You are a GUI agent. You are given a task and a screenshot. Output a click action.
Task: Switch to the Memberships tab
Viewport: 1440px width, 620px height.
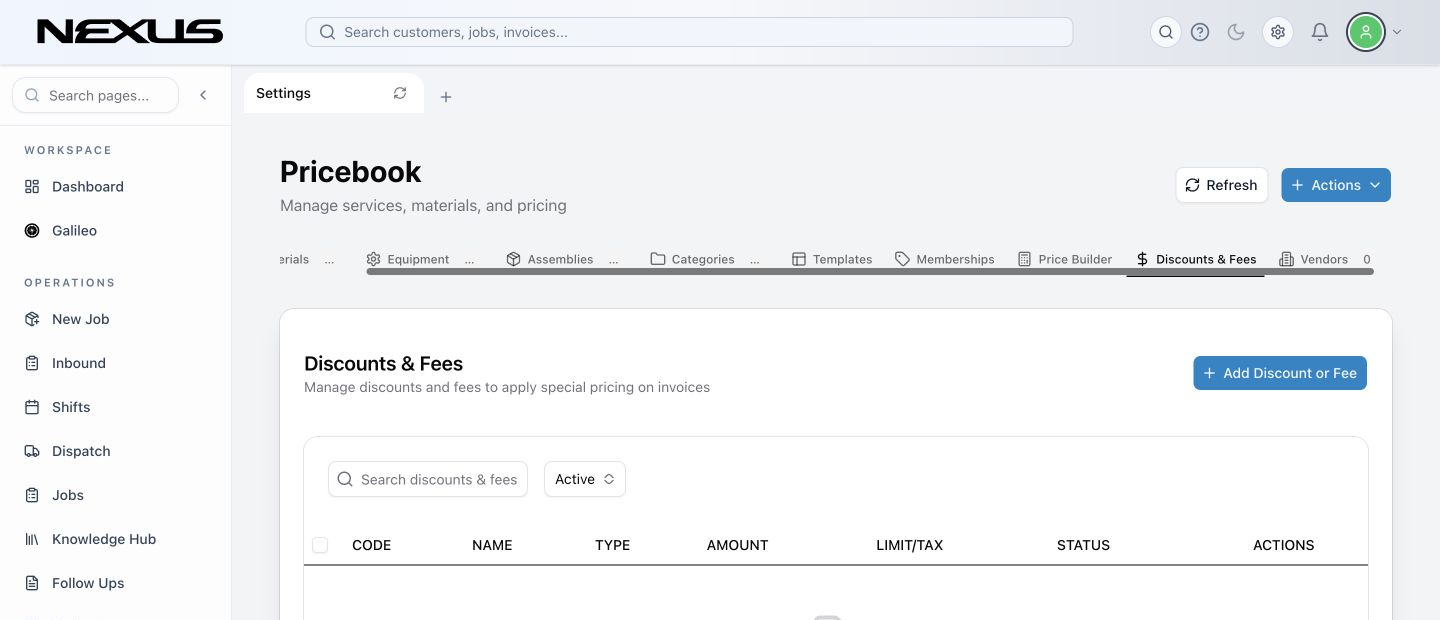click(945, 259)
